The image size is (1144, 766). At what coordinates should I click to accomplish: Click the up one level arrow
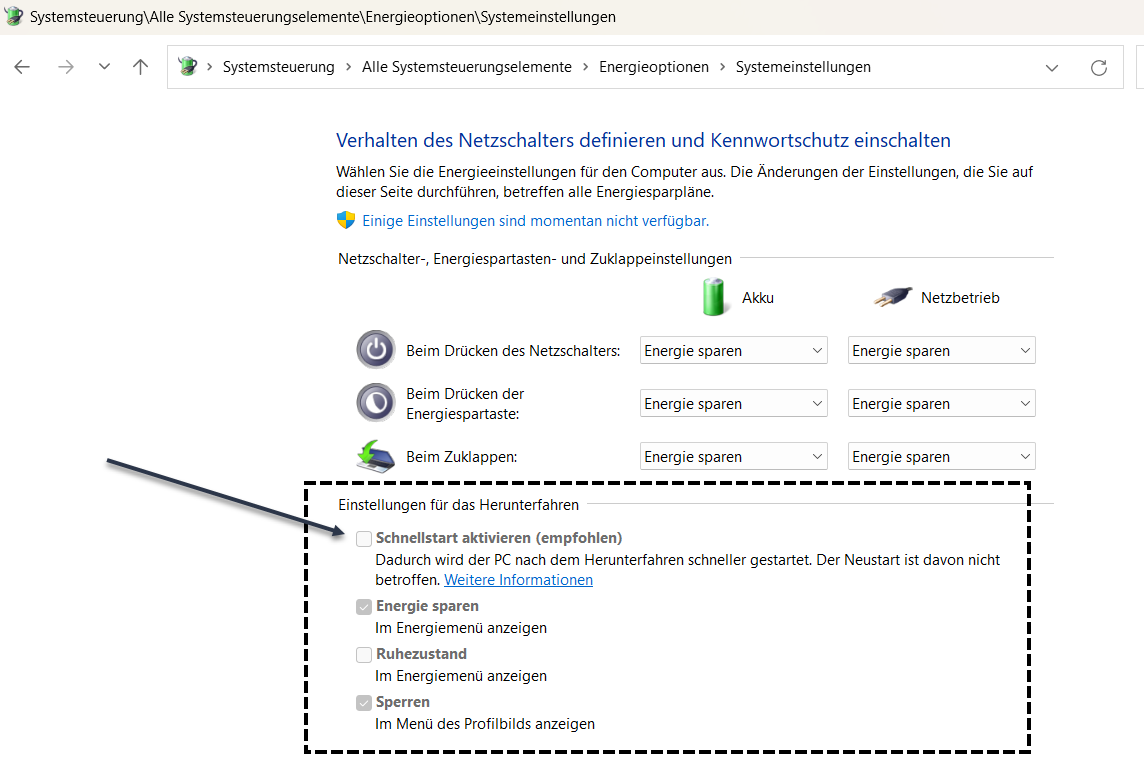(x=140, y=67)
